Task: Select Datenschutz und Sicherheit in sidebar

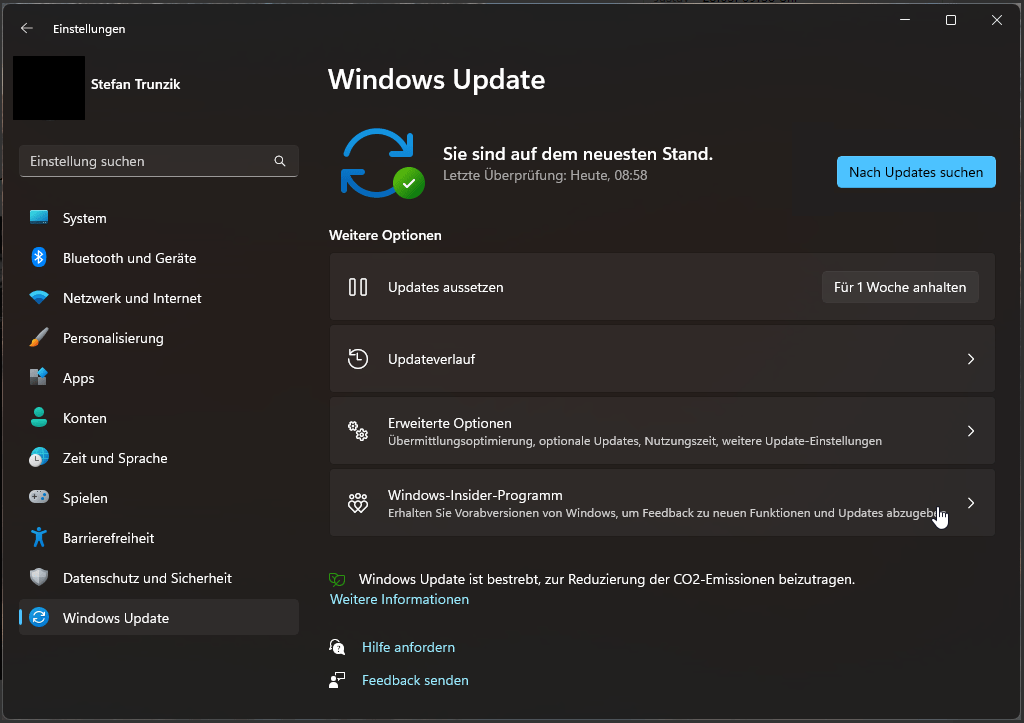Action: (x=147, y=578)
